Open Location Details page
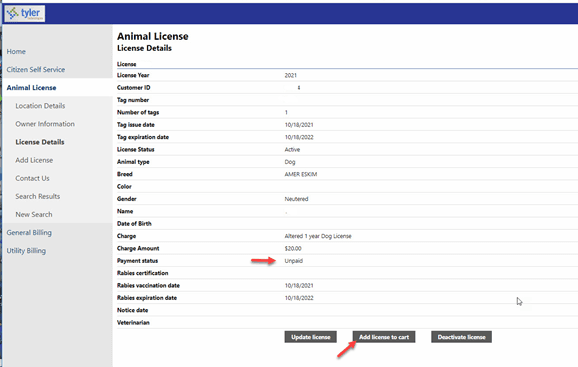578x367 pixels. tap(40, 106)
